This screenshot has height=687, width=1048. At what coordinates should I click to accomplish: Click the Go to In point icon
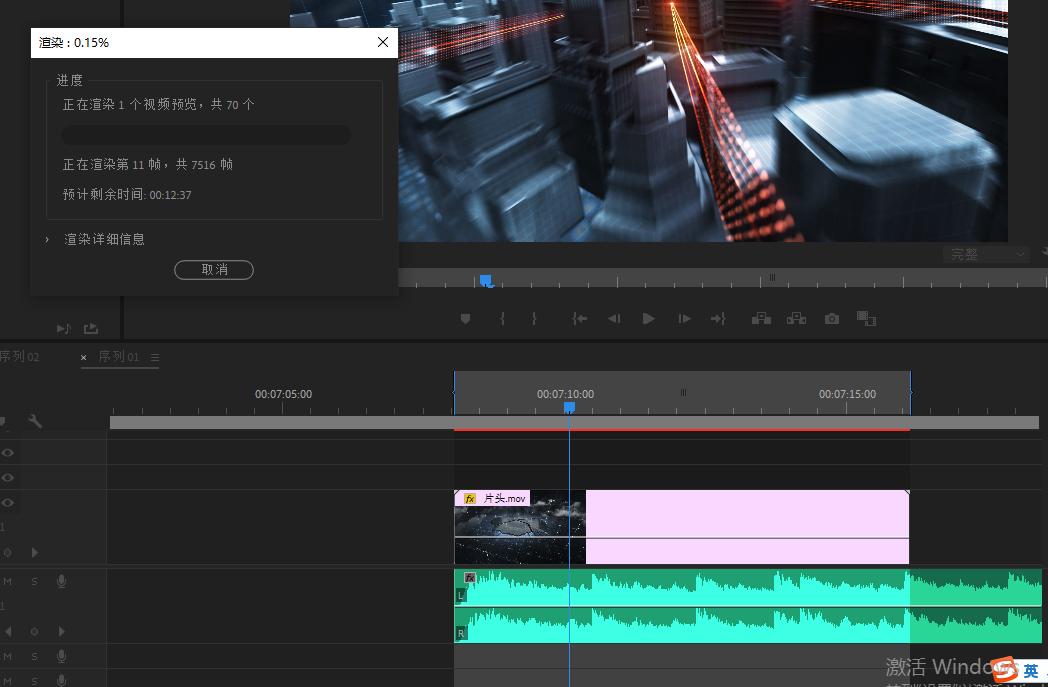tap(579, 319)
